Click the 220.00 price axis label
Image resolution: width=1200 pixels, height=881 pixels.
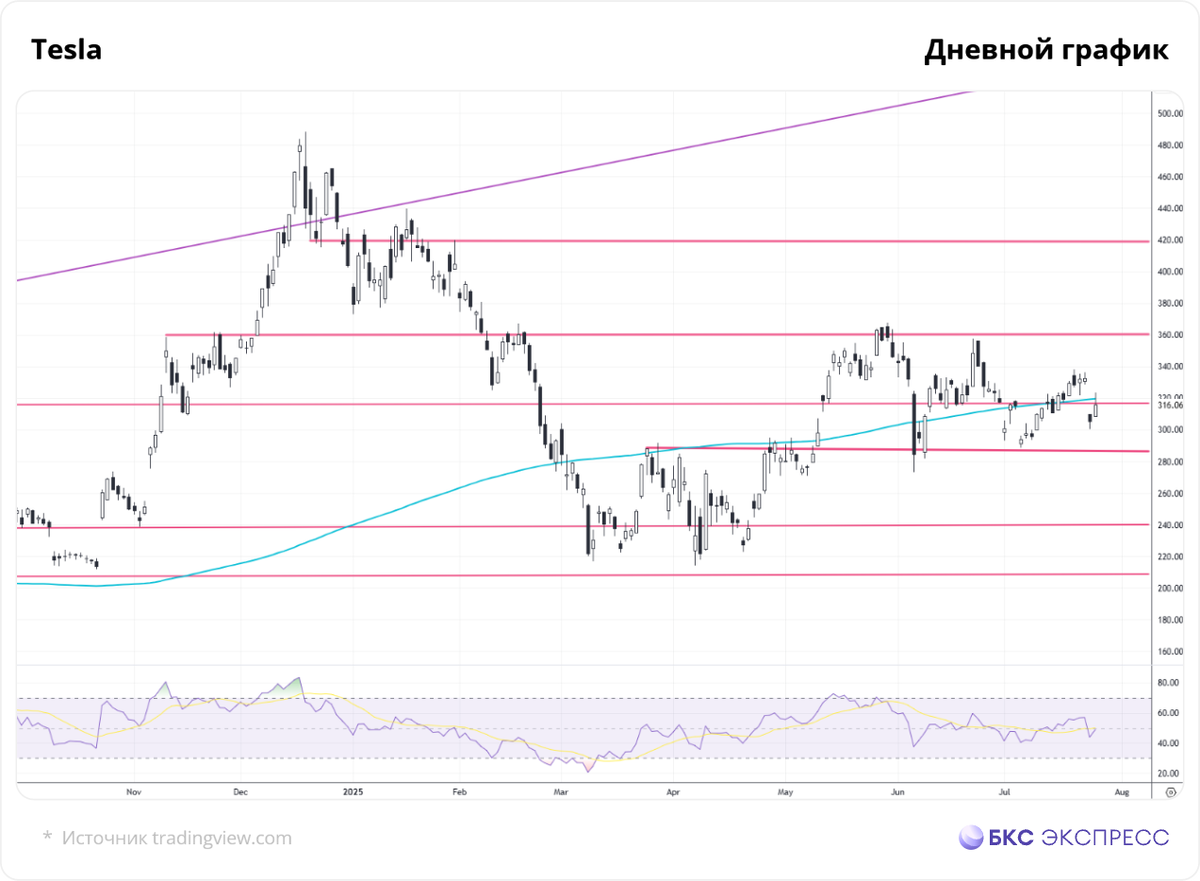click(x=1170, y=557)
